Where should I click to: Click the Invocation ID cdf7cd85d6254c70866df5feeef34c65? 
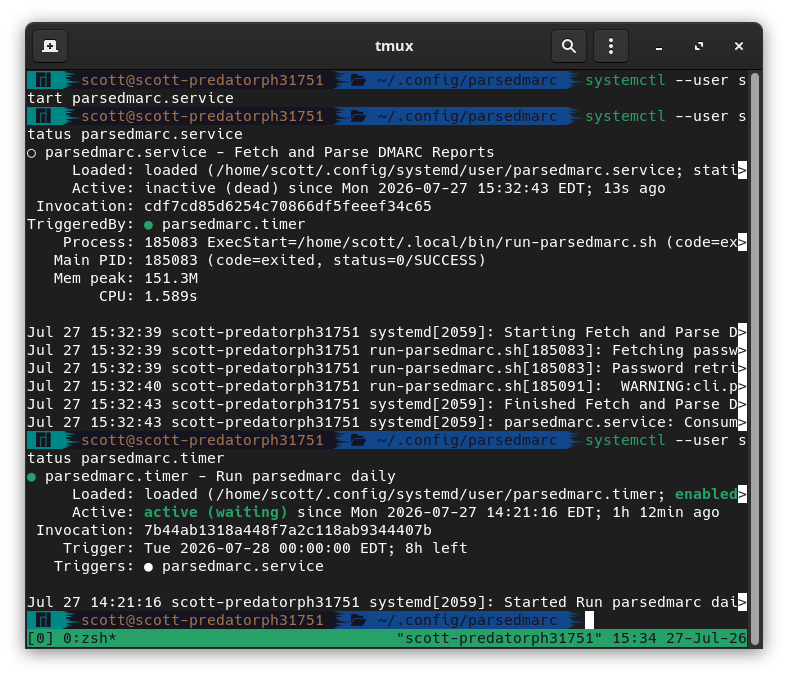(x=287, y=207)
